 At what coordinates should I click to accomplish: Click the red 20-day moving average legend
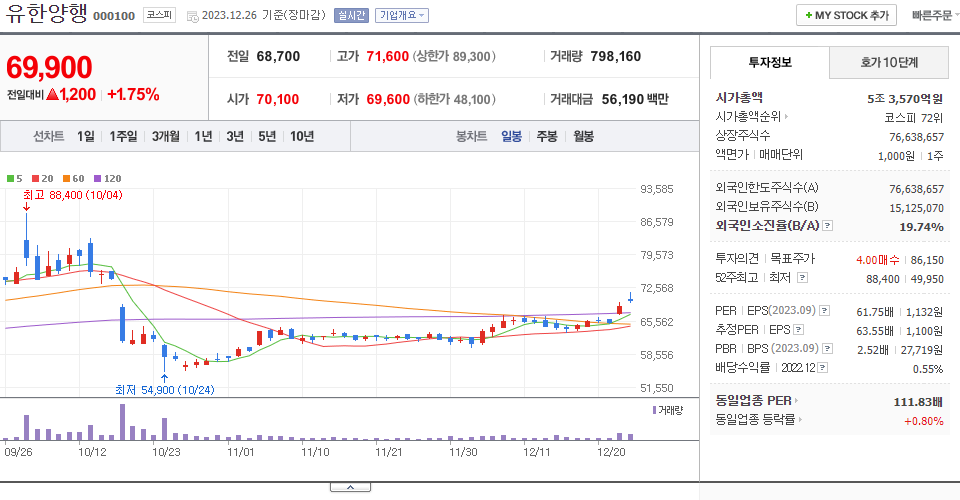click(x=42, y=179)
